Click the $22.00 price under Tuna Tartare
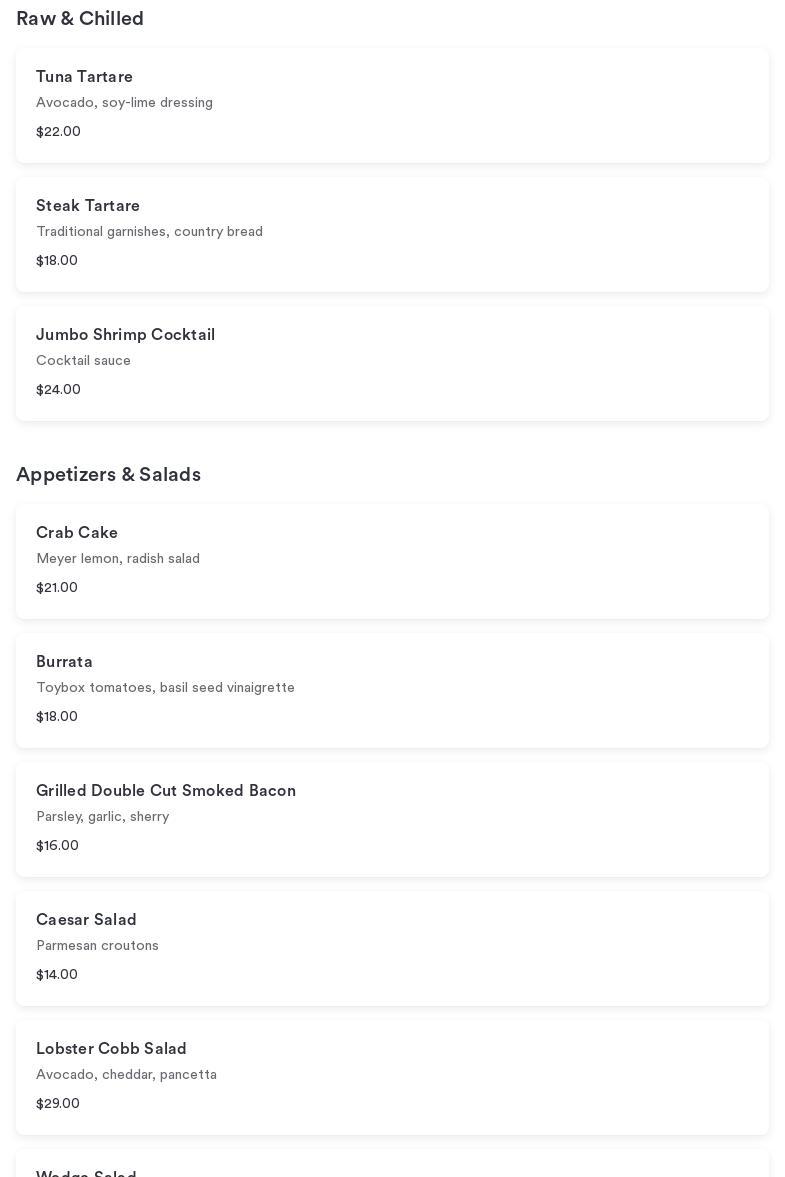This screenshot has height=1177, width=785. tap(58, 132)
